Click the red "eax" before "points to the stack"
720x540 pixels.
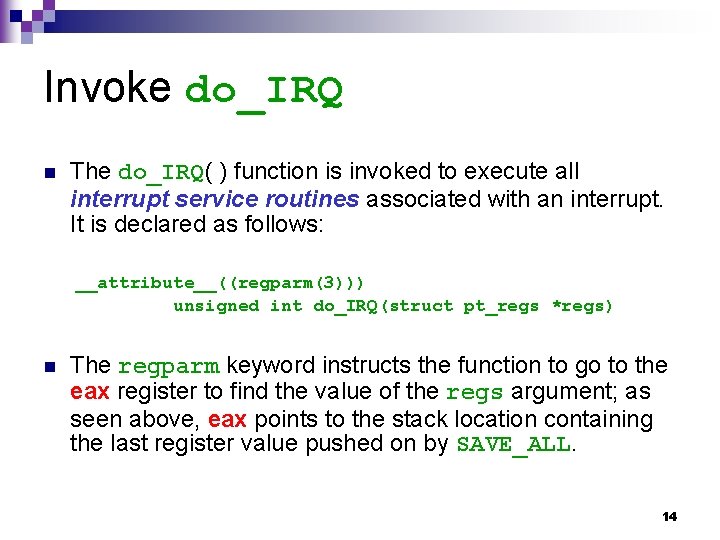[x=227, y=420]
